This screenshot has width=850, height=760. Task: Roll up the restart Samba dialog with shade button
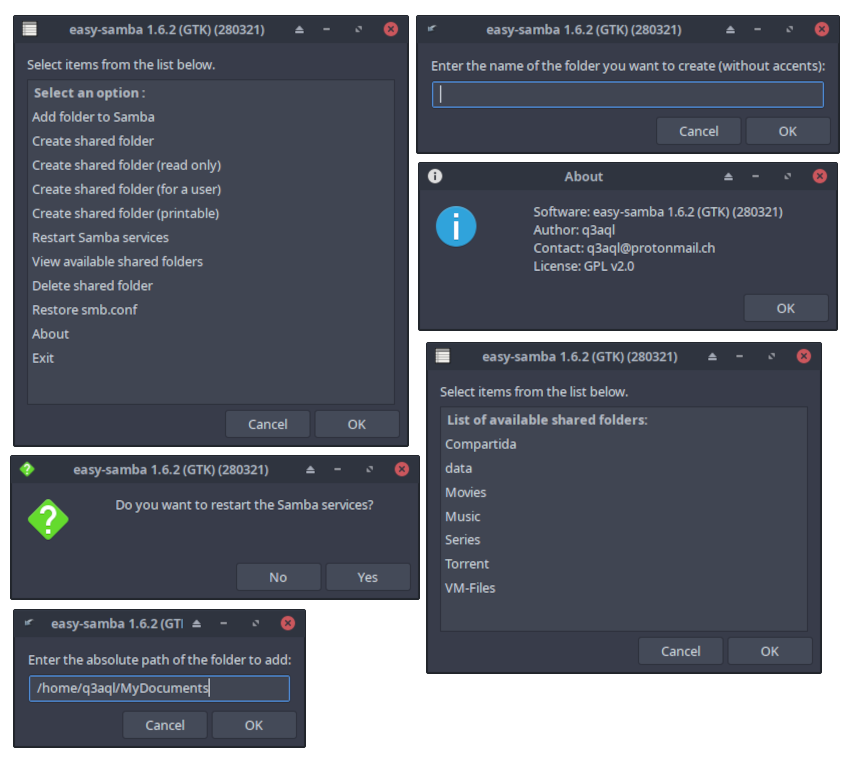click(310, 469)
